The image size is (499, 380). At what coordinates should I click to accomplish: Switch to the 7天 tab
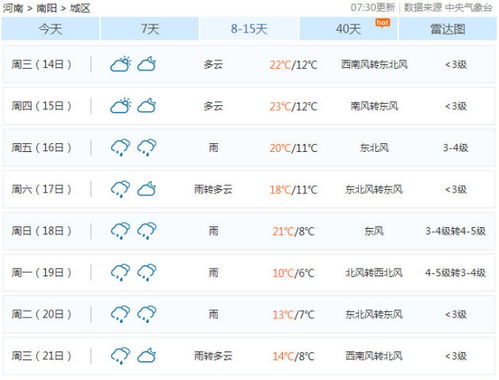(x=150, y=29)
